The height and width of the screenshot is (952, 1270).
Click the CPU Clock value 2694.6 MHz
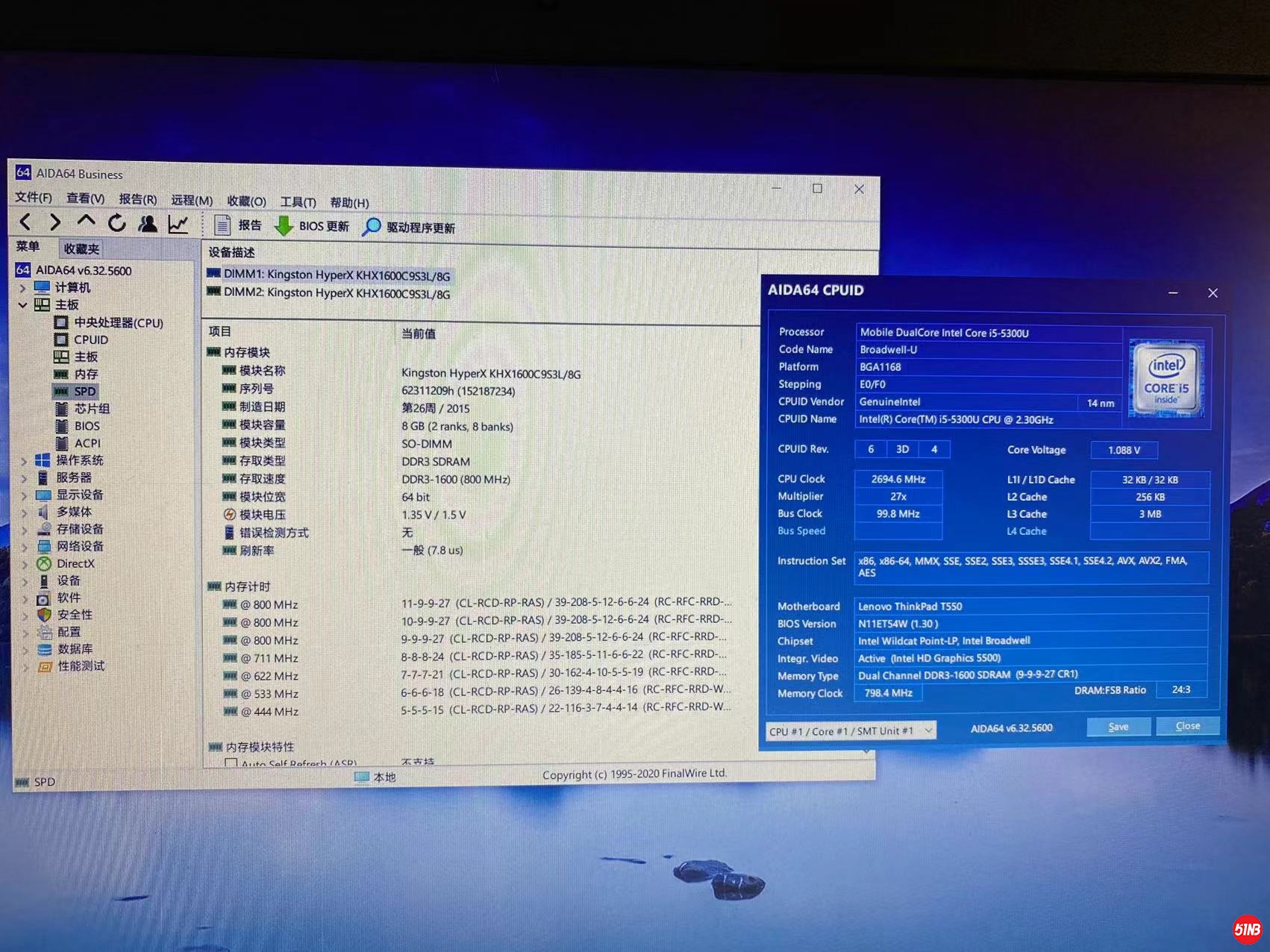pos(898,479)
